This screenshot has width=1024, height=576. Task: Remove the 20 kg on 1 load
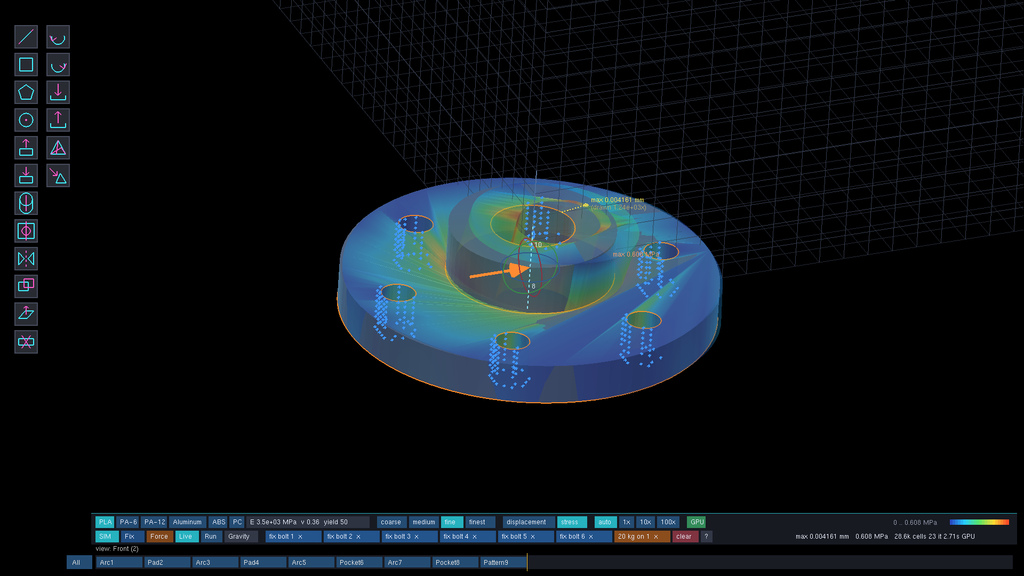pyautogui.click(x=656, y=537)
